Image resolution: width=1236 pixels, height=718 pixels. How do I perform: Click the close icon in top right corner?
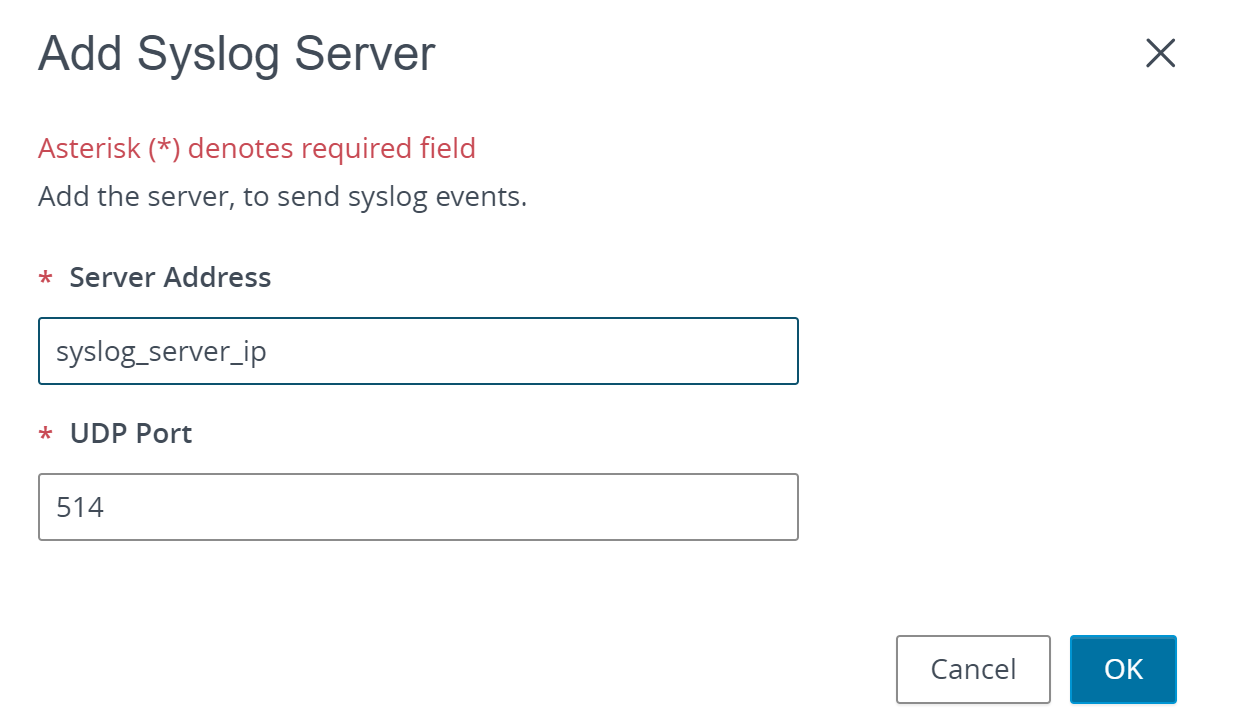[1160, 54]
